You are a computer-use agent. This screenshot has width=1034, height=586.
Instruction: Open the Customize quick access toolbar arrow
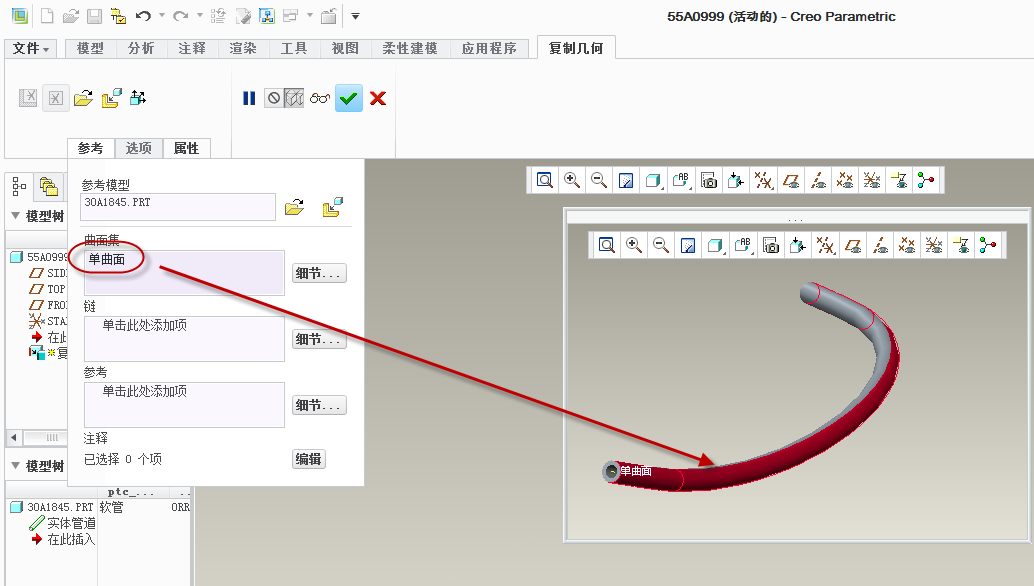pos(355,16)
